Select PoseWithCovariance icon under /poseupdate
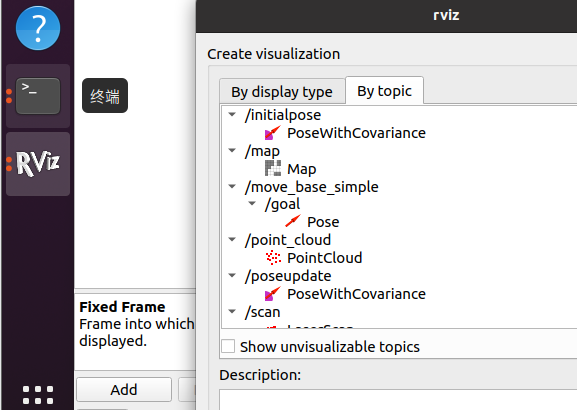The height and width of the screenshot is (410, 577). 273,294
